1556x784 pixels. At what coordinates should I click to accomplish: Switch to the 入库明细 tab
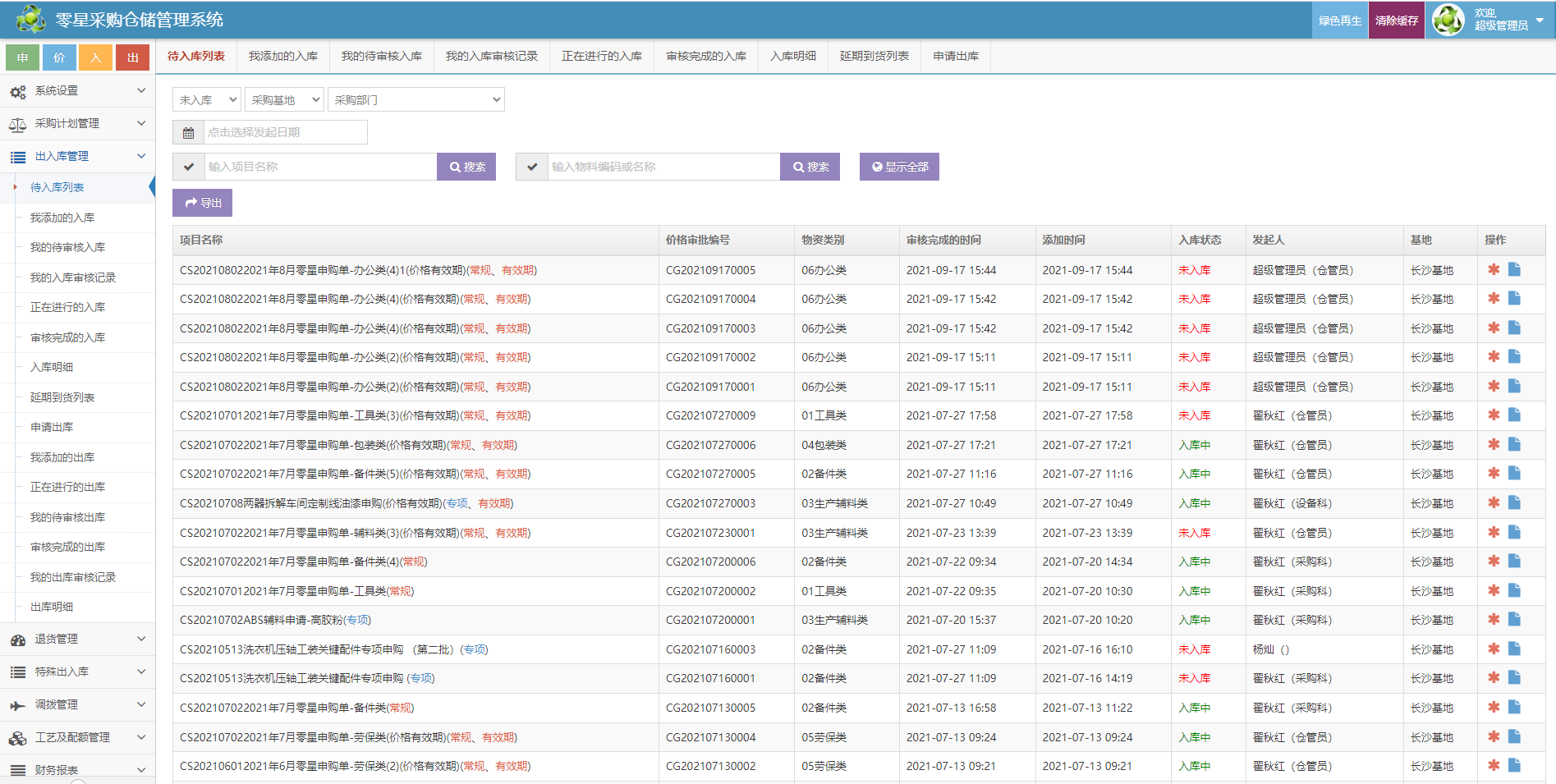pyautogui.click(x=793, y=56)
